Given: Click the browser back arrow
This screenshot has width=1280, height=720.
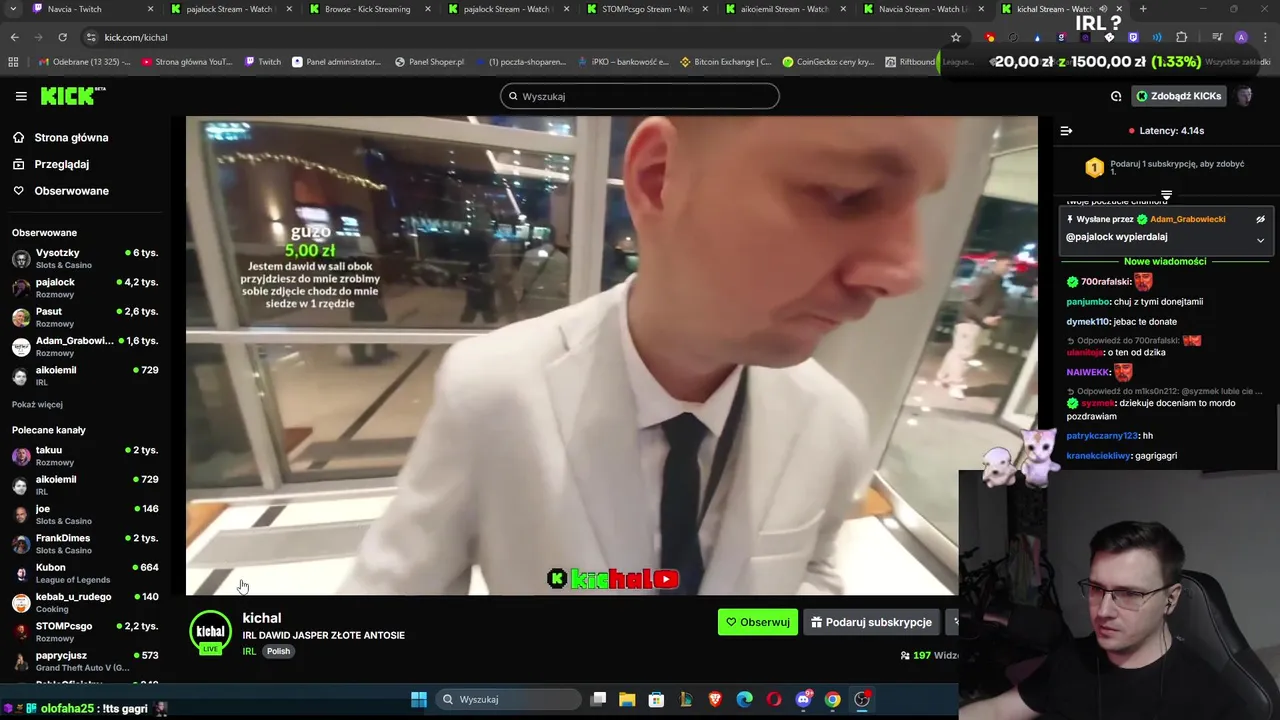Looking at the screenshot, I should coord(15,37).
